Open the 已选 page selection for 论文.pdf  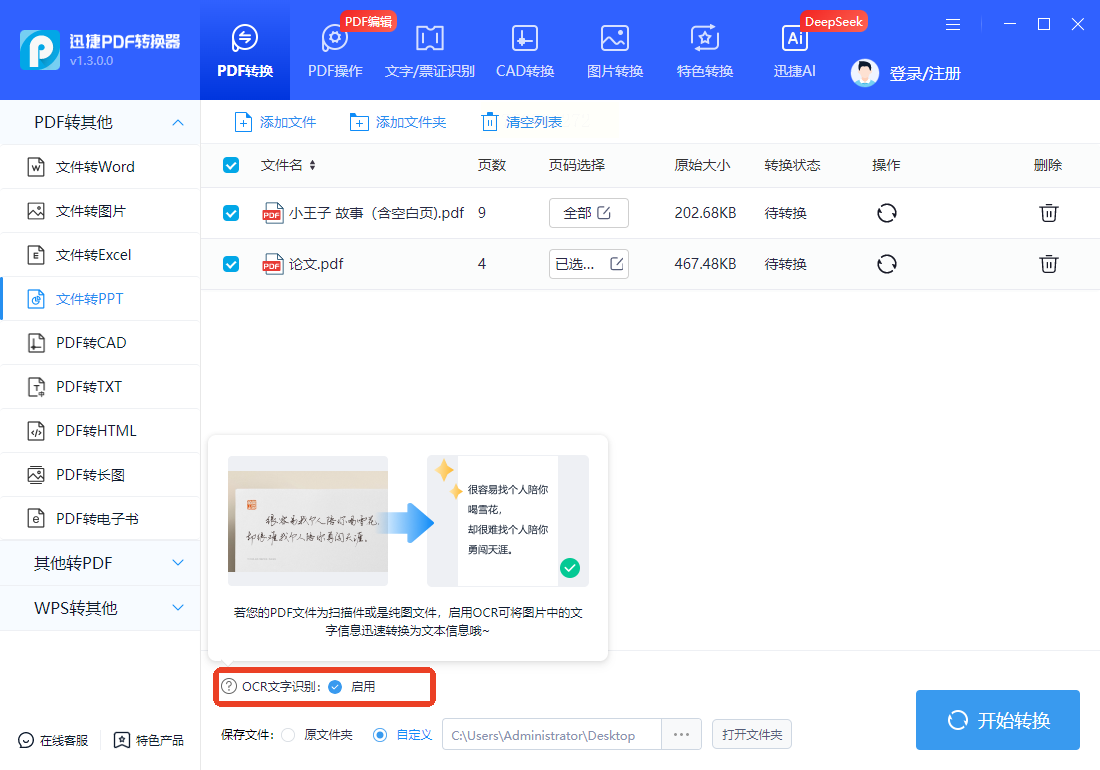[x=589, y=264]
